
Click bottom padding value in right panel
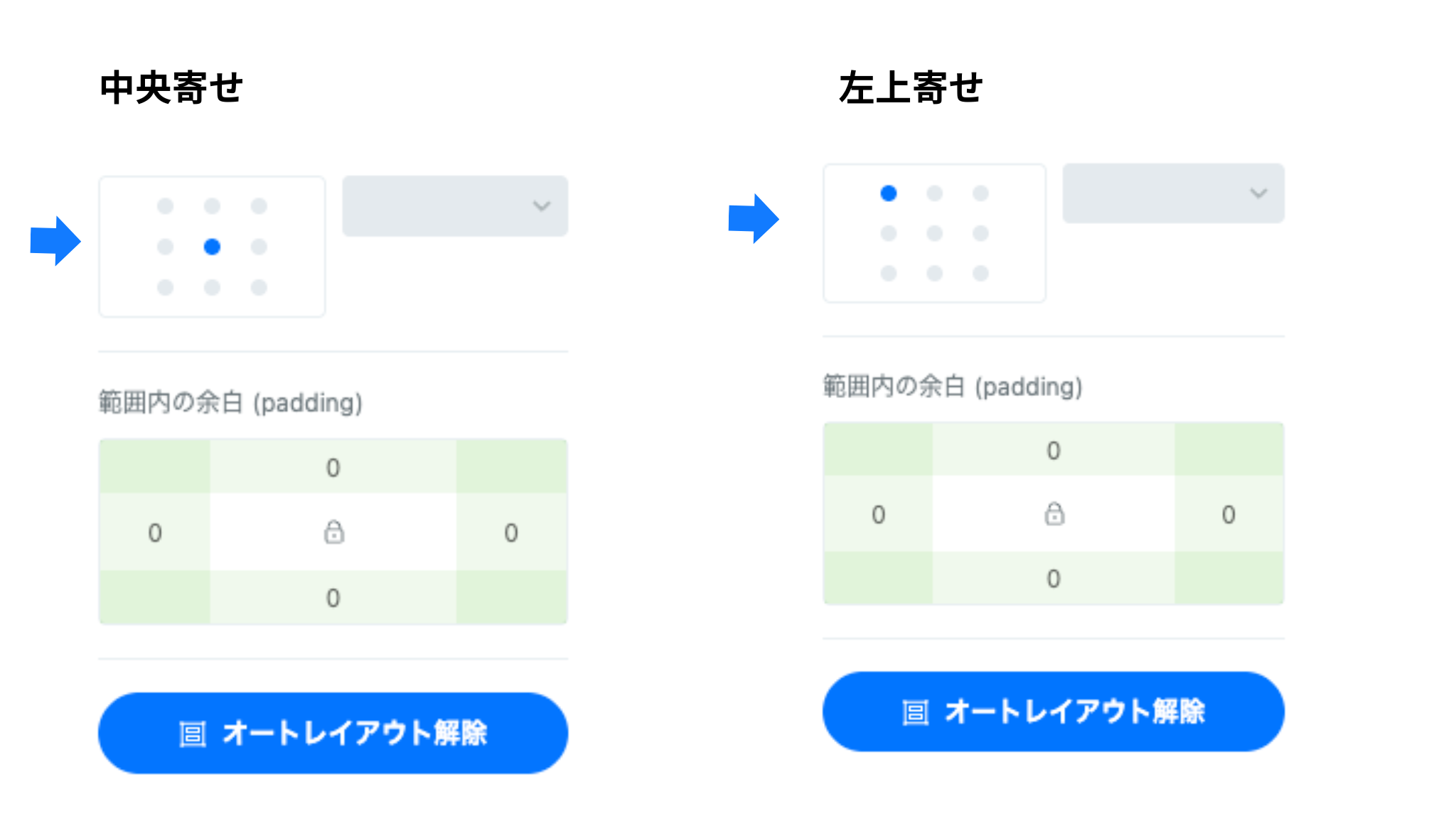(x=1053, y=579)
